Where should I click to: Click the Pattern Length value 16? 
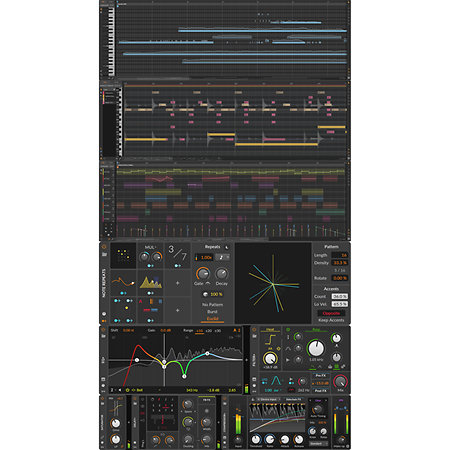340,255
